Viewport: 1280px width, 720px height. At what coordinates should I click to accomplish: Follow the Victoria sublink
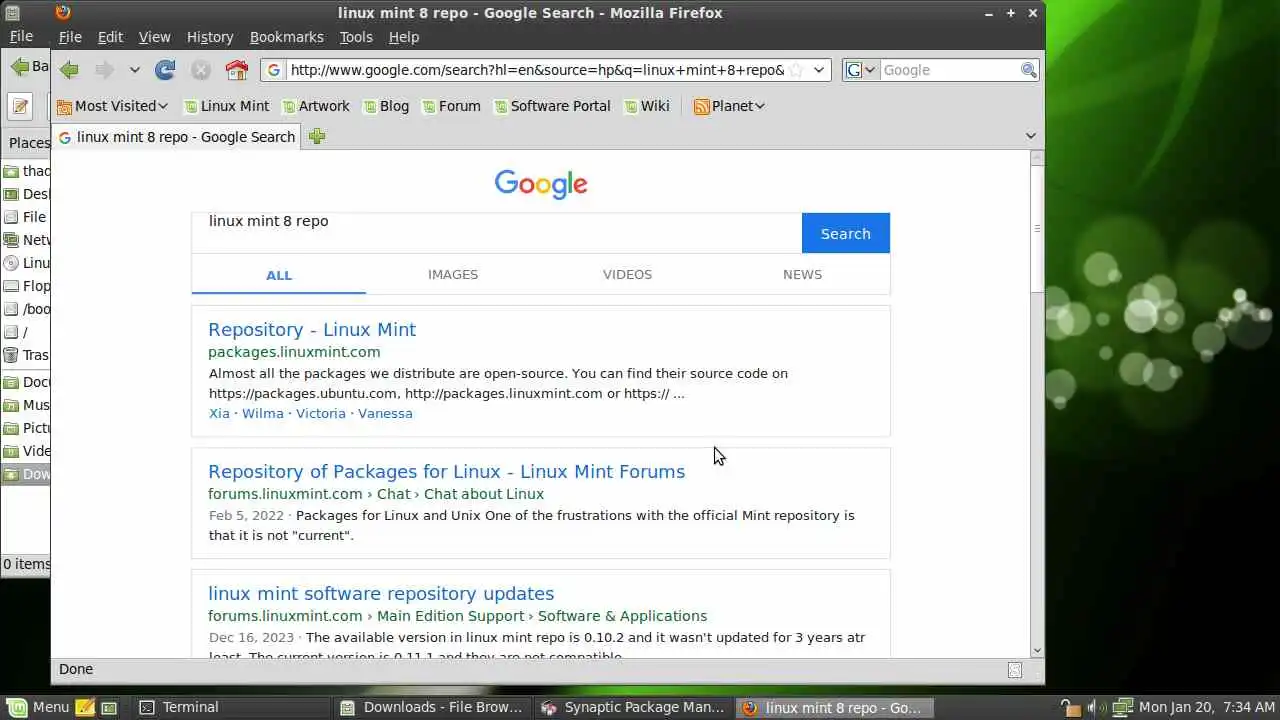point(321,413)
